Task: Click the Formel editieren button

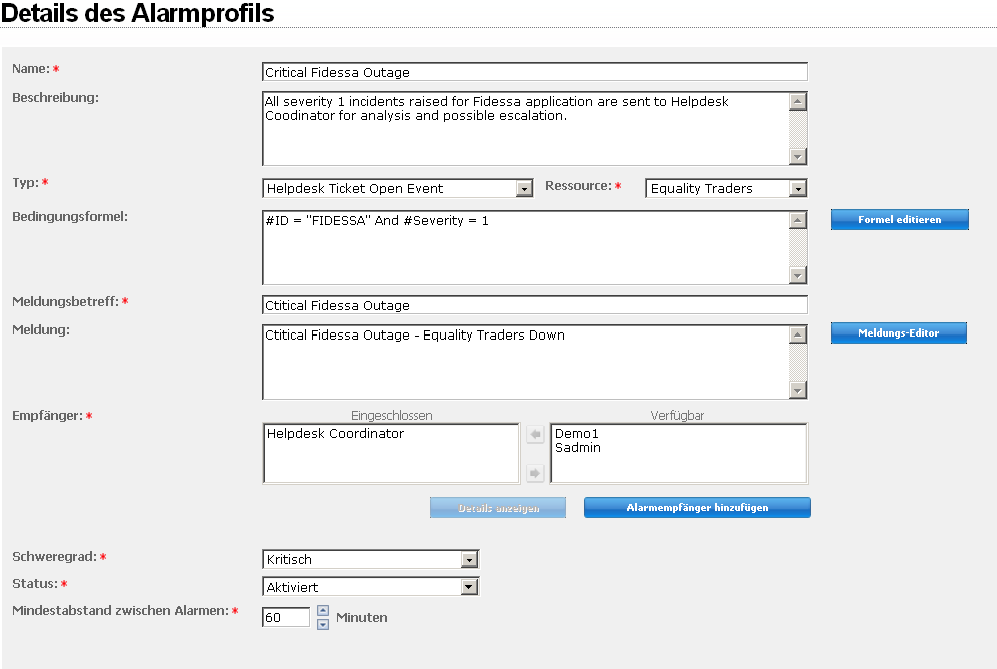Action: [899, 220]
